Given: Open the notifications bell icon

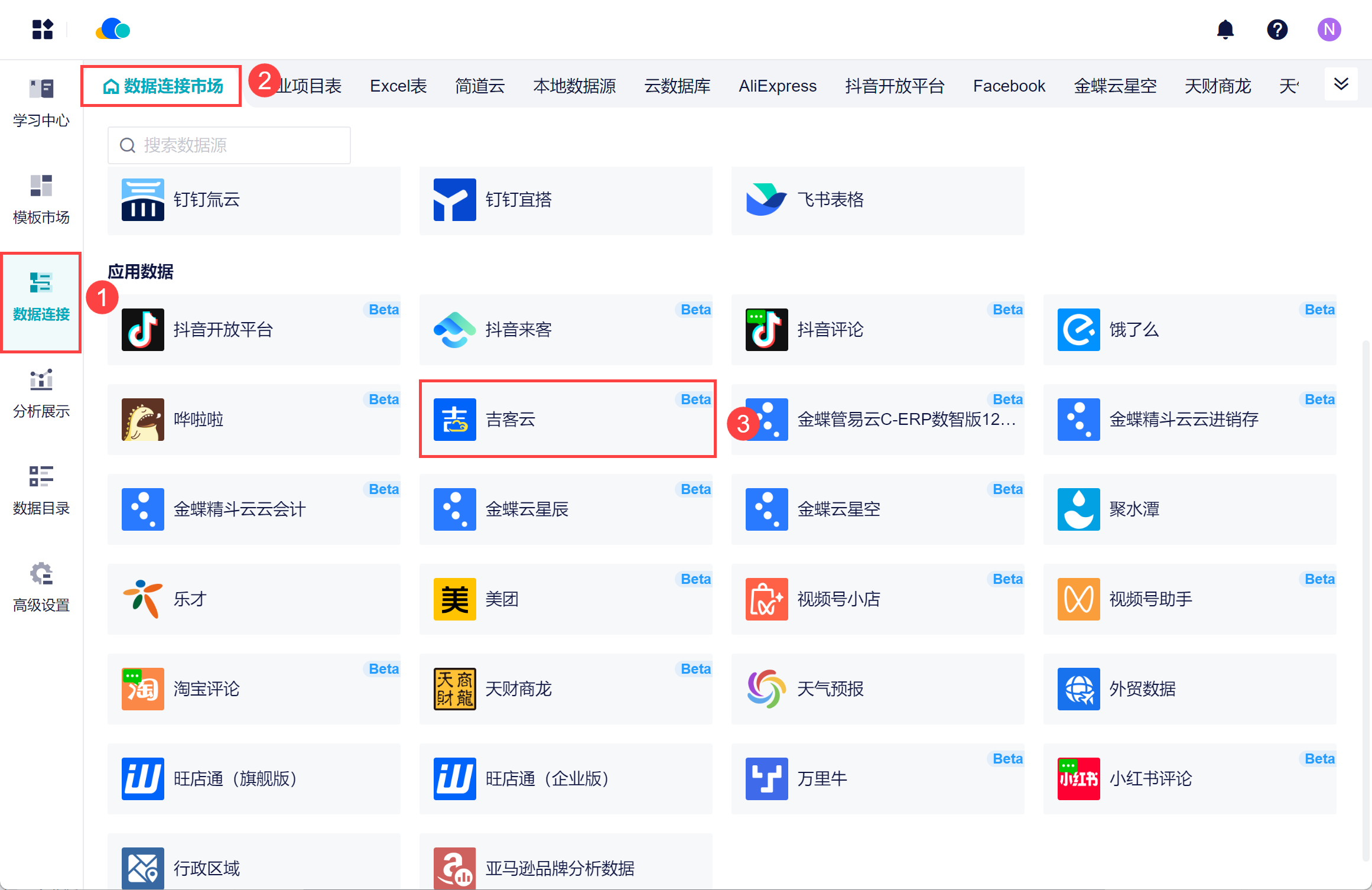Looking at the screenshot, I should pyautogui.click(x=1225, y=30).
